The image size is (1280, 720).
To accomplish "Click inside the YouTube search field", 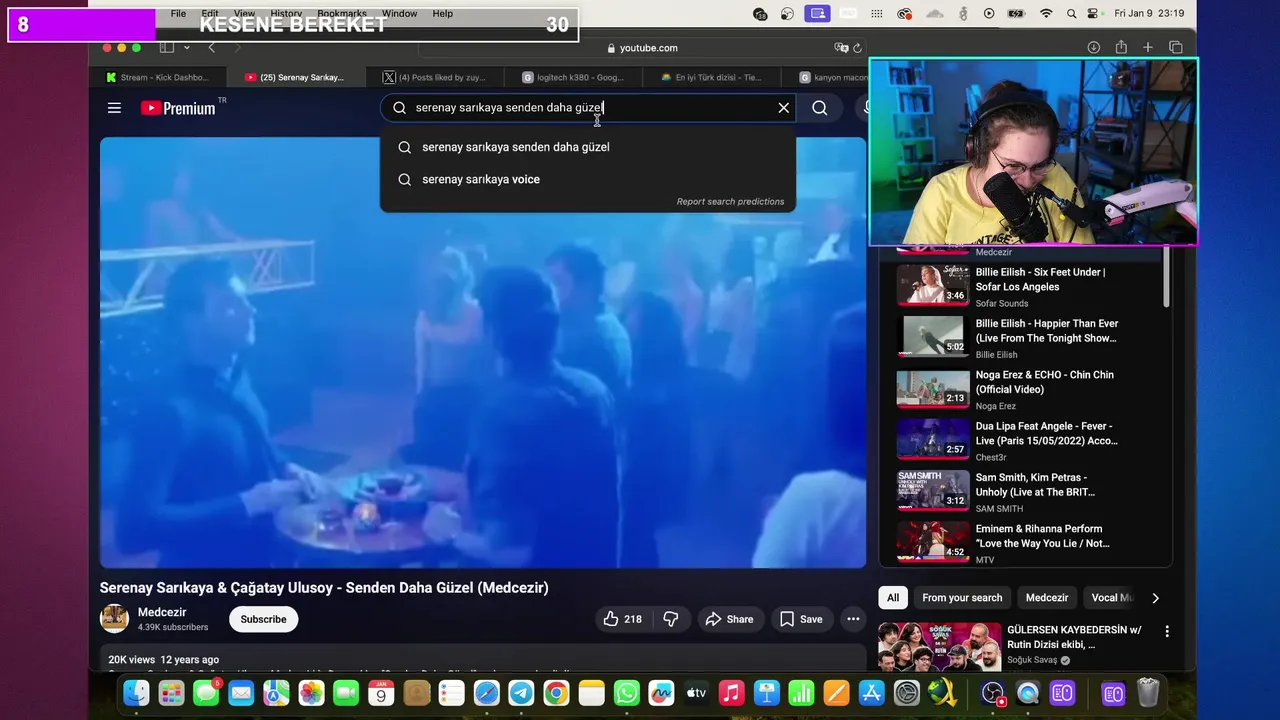I will coord(590,108).
